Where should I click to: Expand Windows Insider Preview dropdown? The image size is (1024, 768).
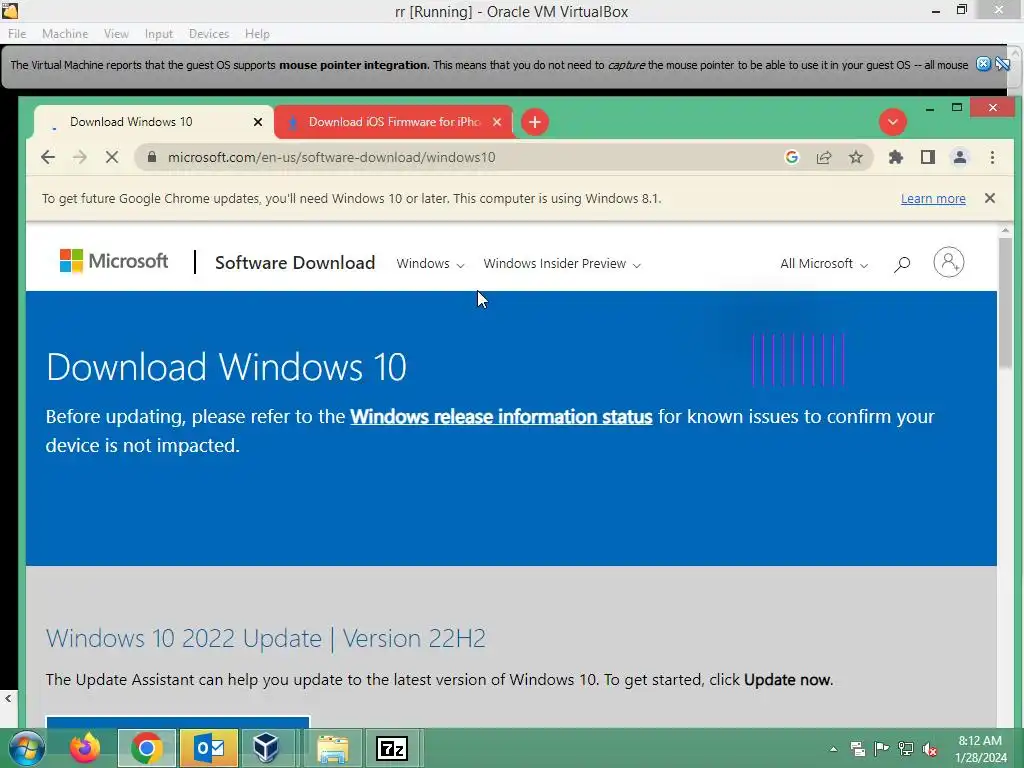[x=562, y=264]
